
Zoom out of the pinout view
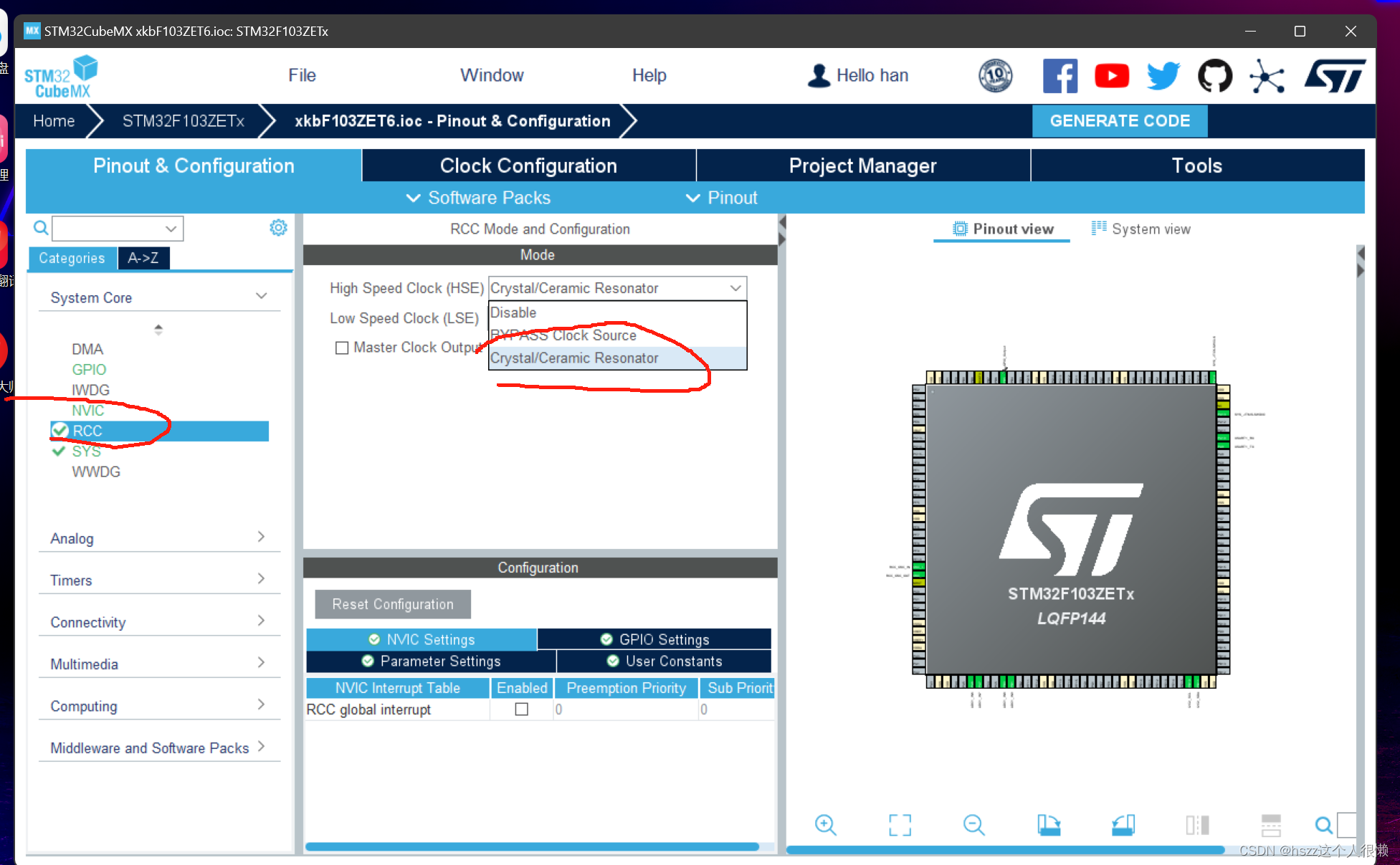tap(974, 825)
